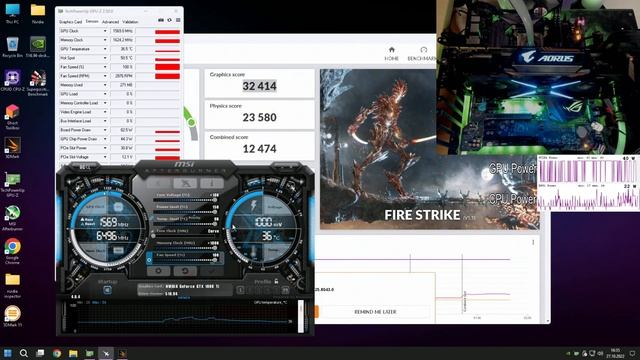Select the Recycle Bin desktop icon
Image resolution: width=640 pixels, height=360 pixels.
click(x=12, y=47)
